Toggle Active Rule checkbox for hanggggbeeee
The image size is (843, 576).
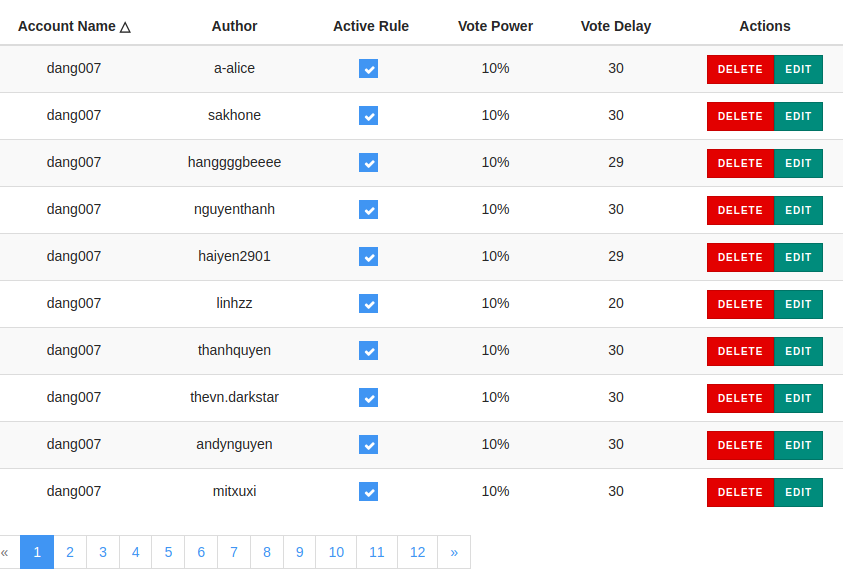coord(368,162)
